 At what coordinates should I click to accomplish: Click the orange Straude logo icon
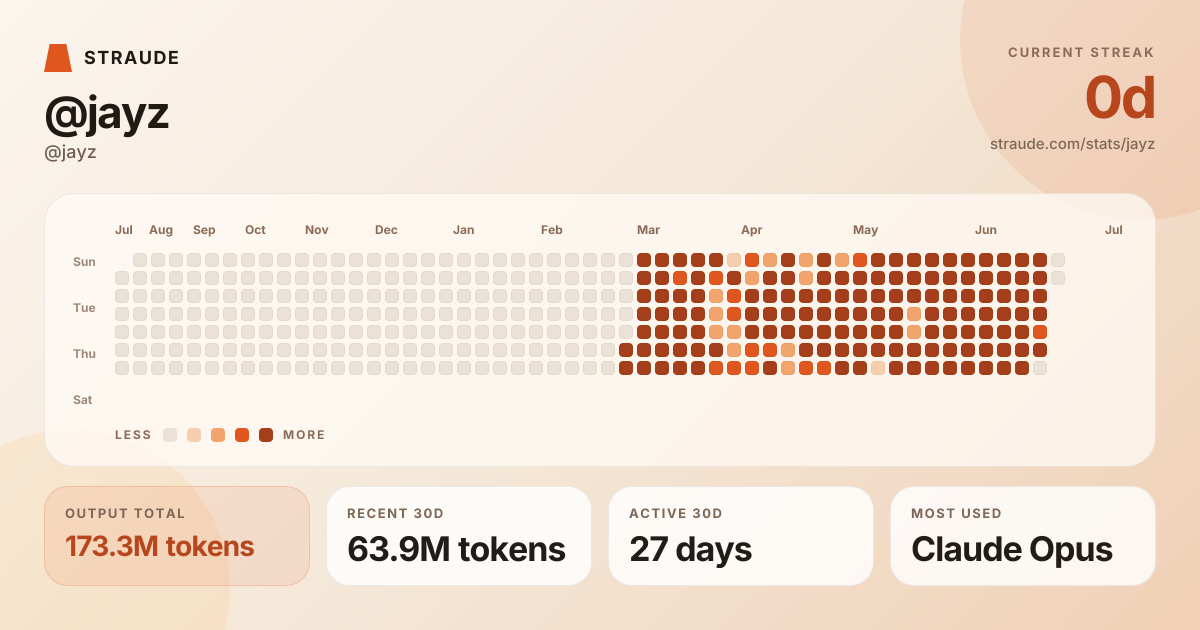58,58
